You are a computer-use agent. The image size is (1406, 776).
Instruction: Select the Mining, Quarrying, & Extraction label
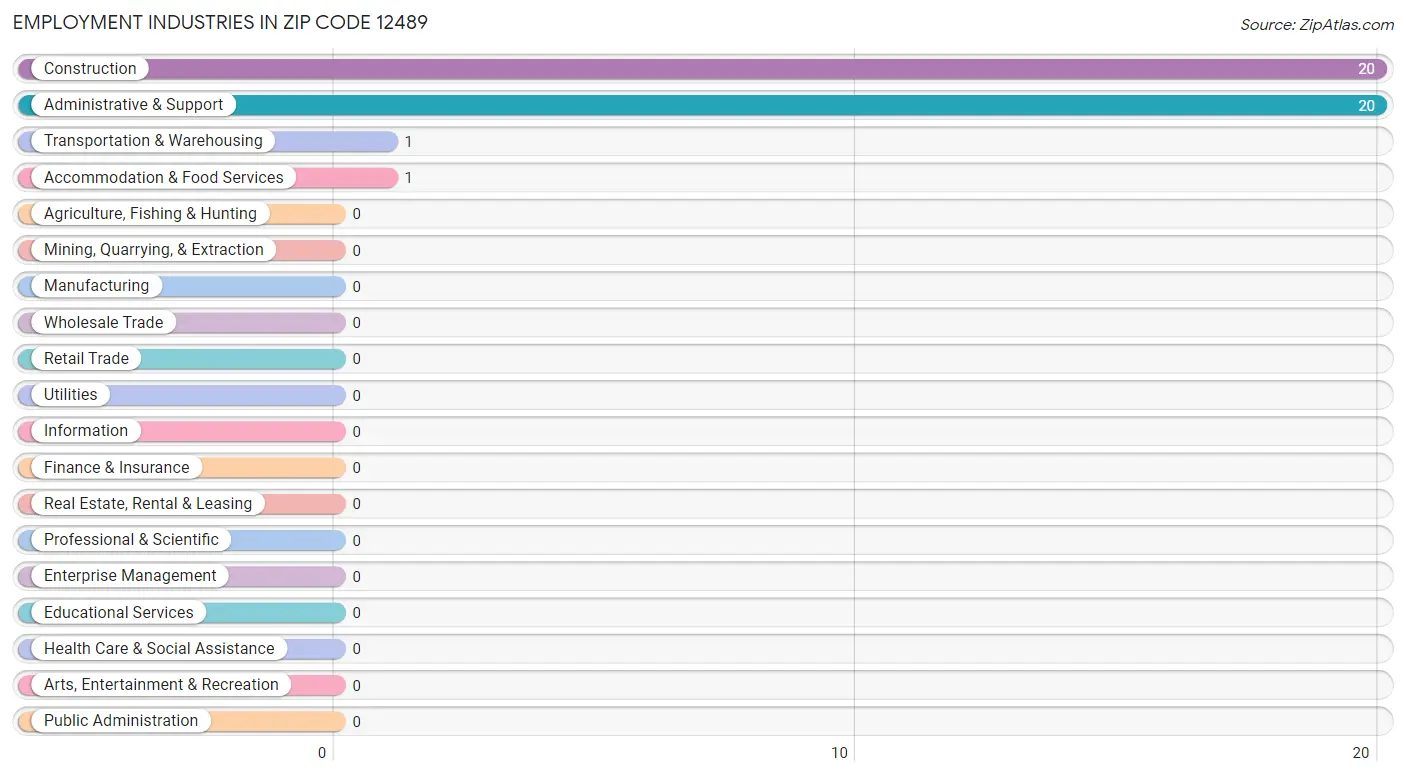point(154,250)
